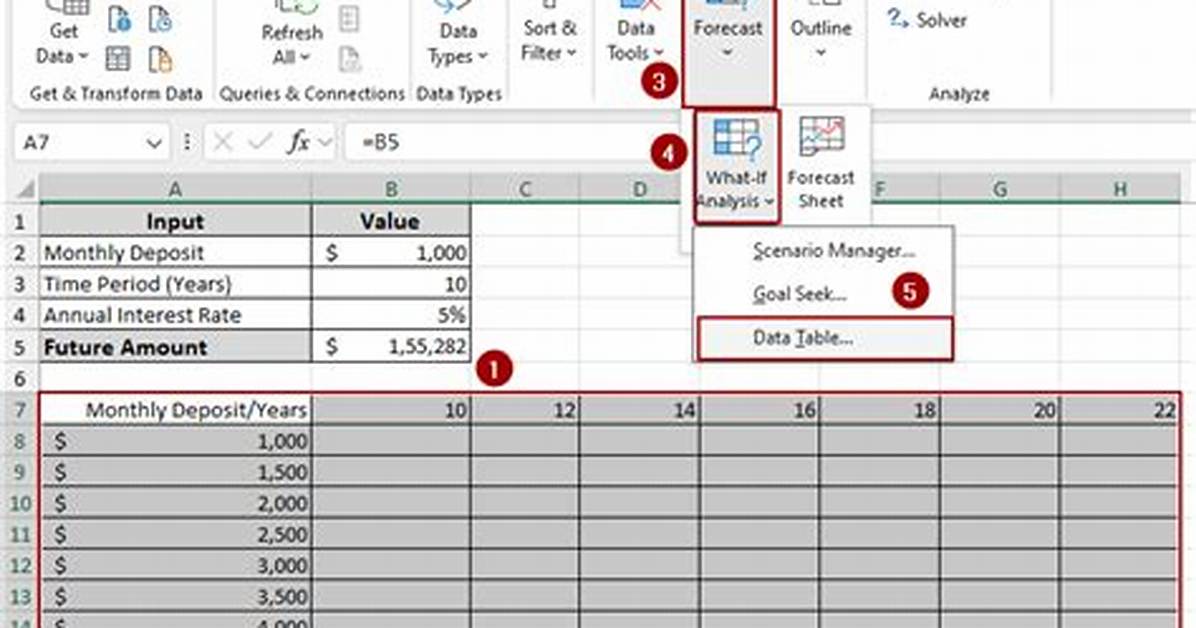Click the Future Amount label cell

(x=175, y=346)
